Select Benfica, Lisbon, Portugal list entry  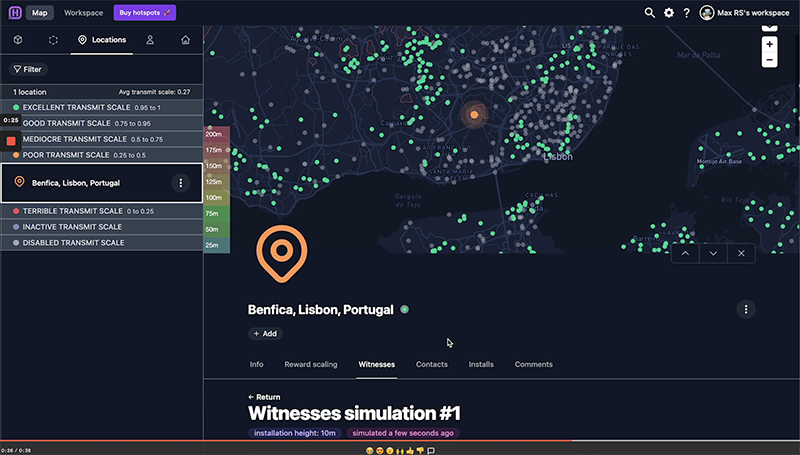102,183
